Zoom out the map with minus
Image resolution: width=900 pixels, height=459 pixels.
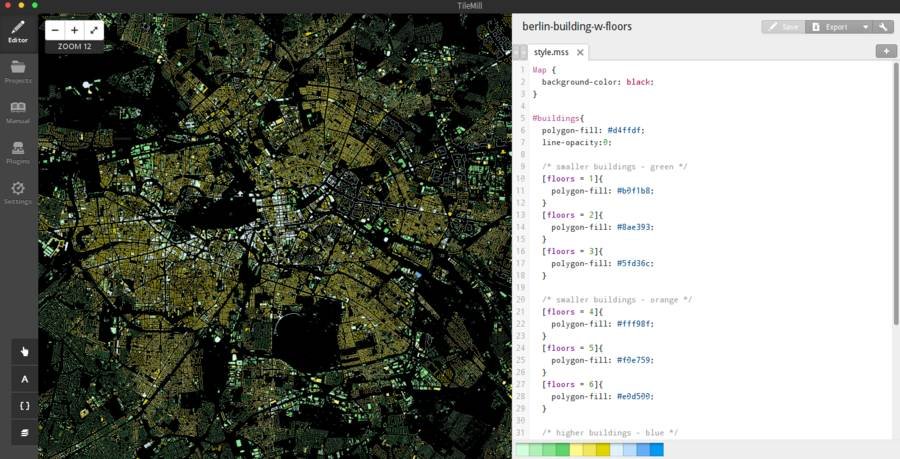point(56,31)
